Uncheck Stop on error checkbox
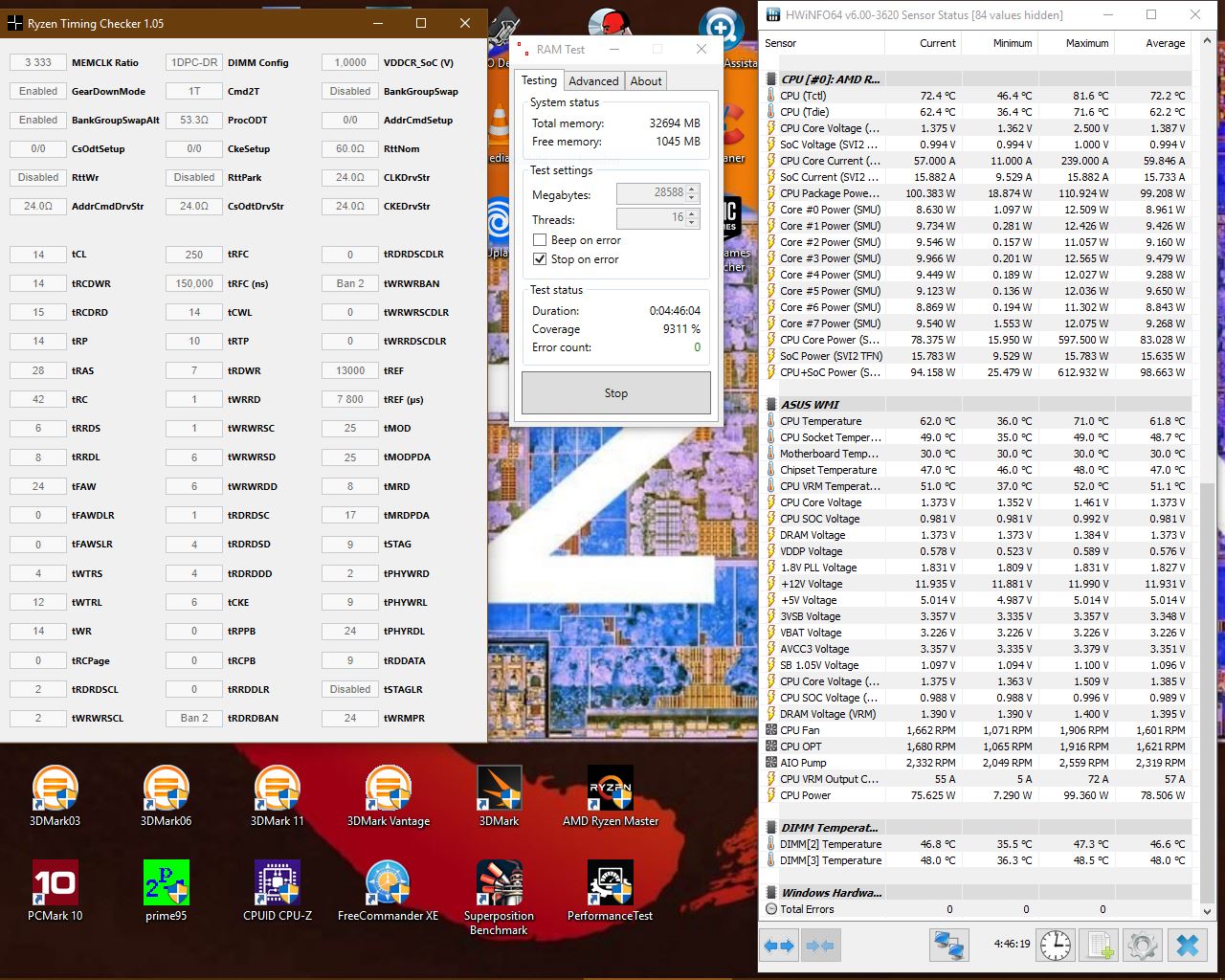This screenshot has height=980, width=1225. pyautogui.click(x=540, y=259)
